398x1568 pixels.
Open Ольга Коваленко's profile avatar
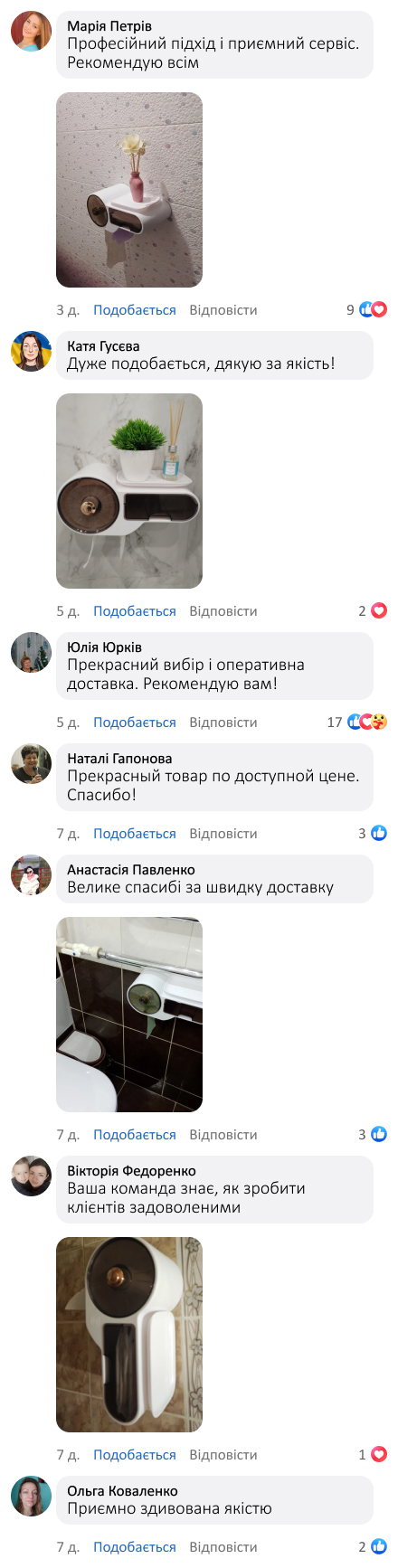[x=31, y=1496]
